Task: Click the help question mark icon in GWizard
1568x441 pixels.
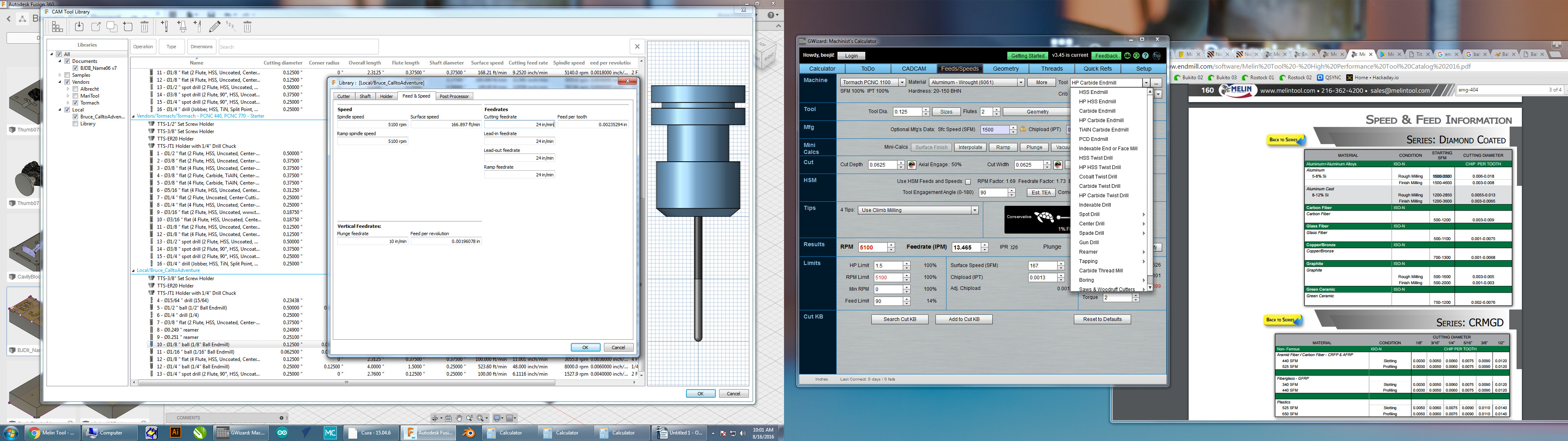Action: coord(1145,56)
